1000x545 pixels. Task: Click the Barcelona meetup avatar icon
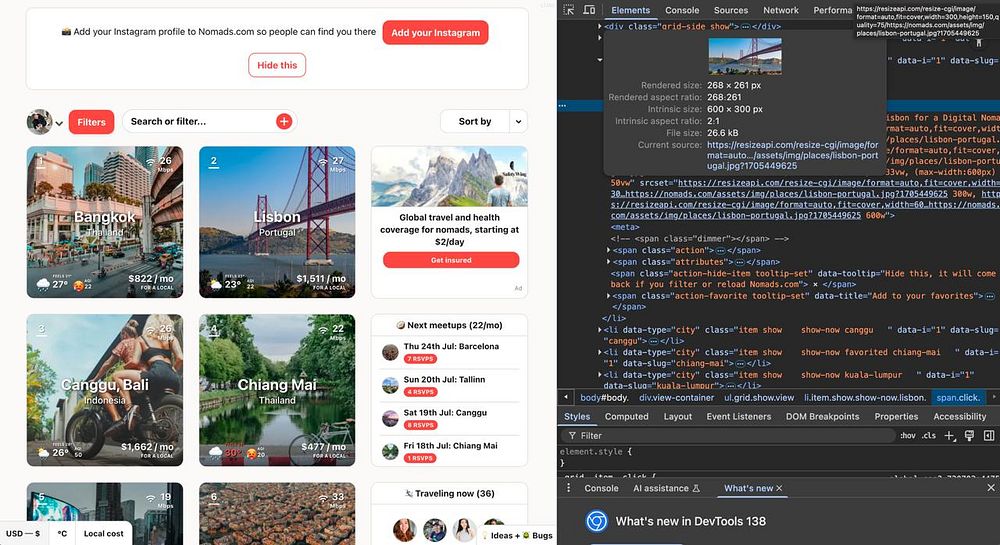[390, 352]
